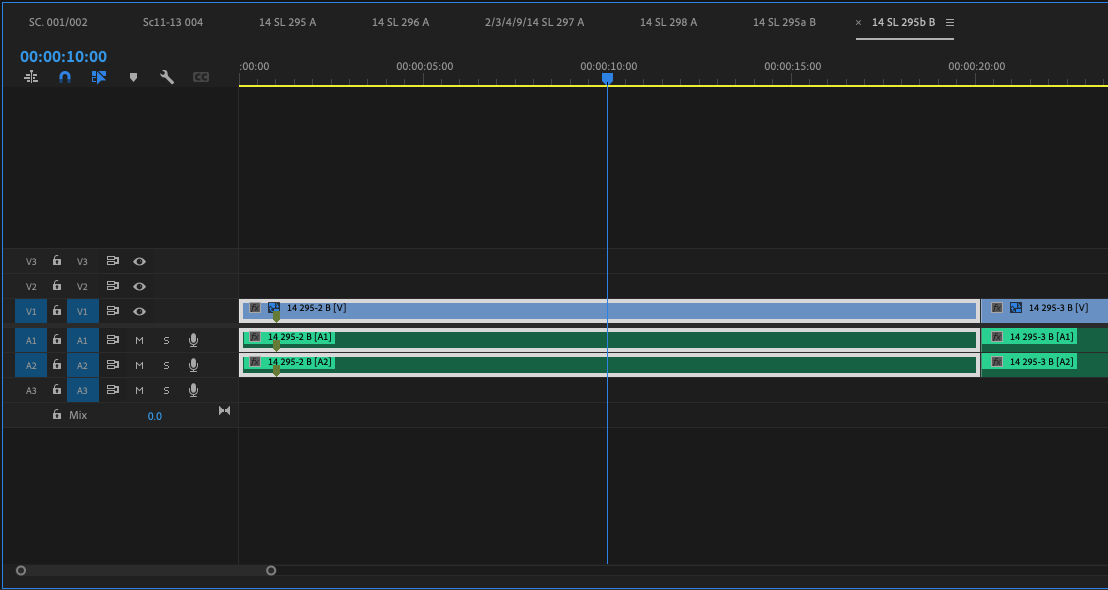Image resolution: width=1108 pixels, height=590 pixels.
Task: Toggle V1 track output visibility eye
Action: click(x=139, y=311)
